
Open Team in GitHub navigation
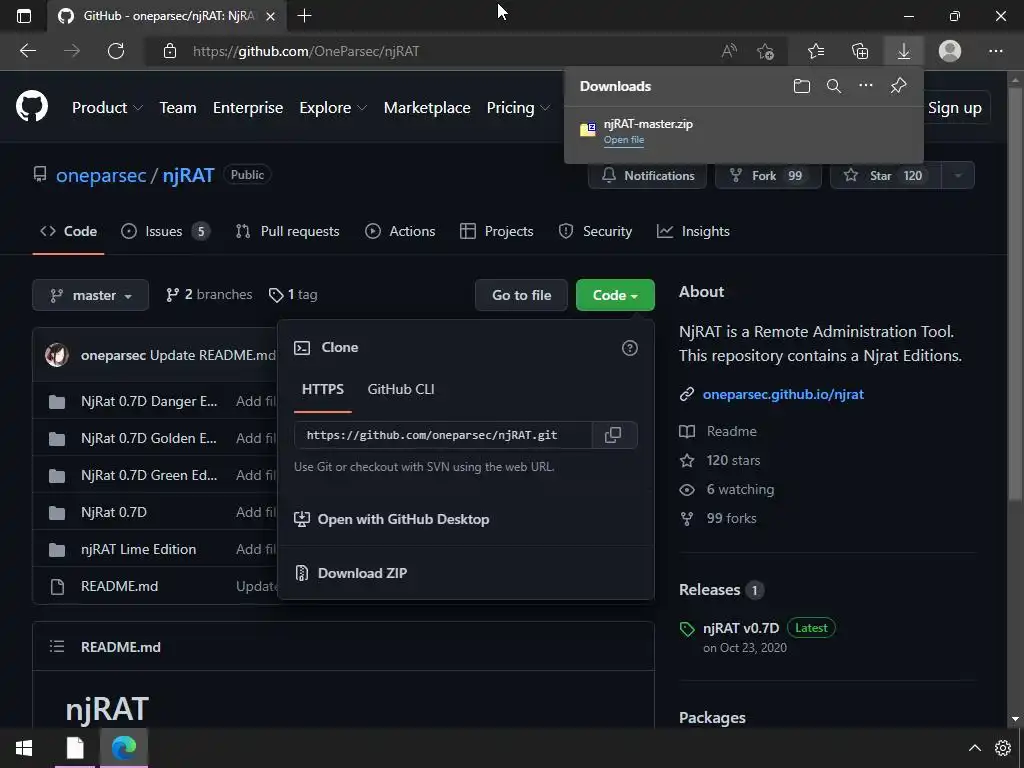[178, 108]
